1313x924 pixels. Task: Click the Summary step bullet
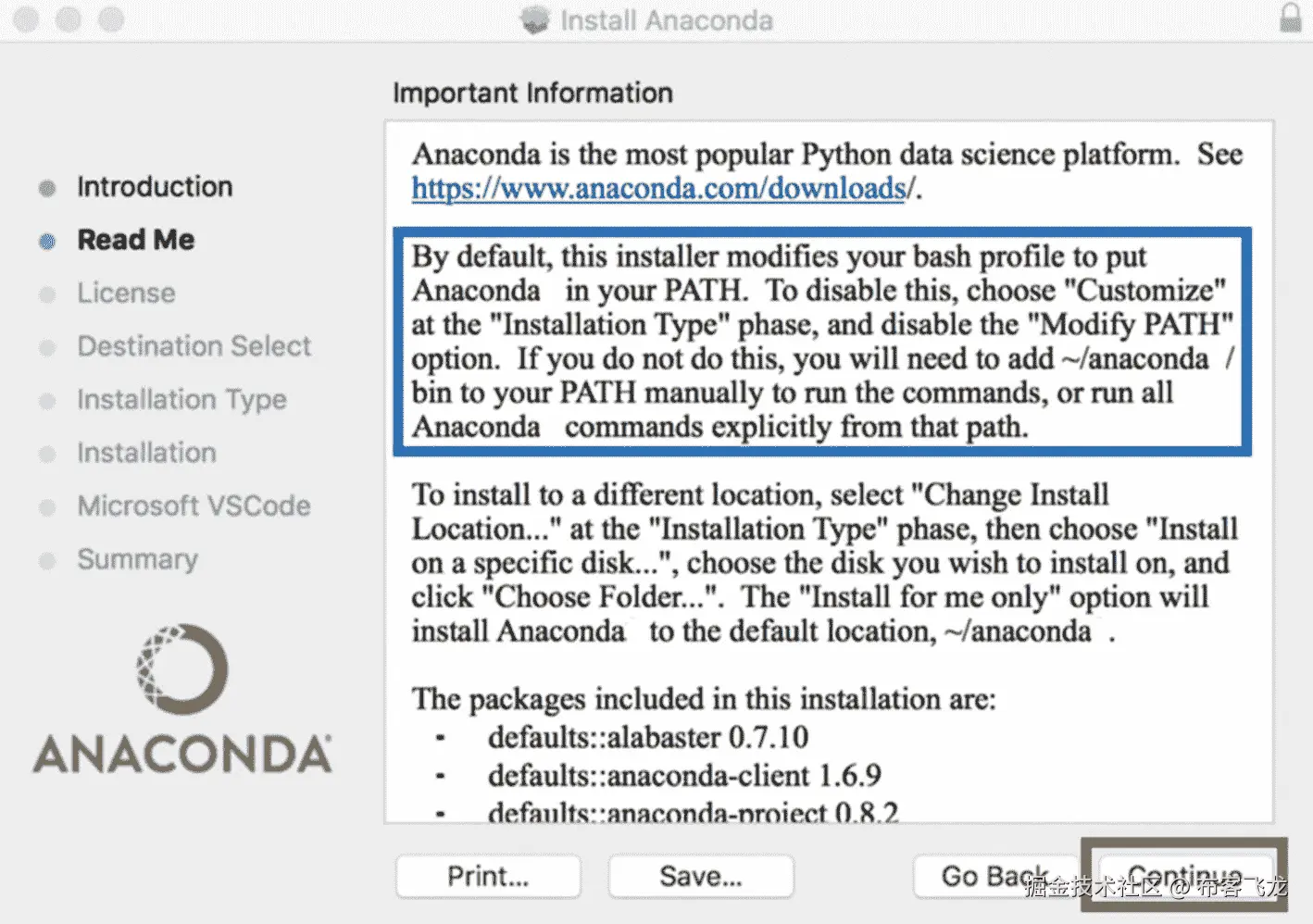(x=47, y=561)
